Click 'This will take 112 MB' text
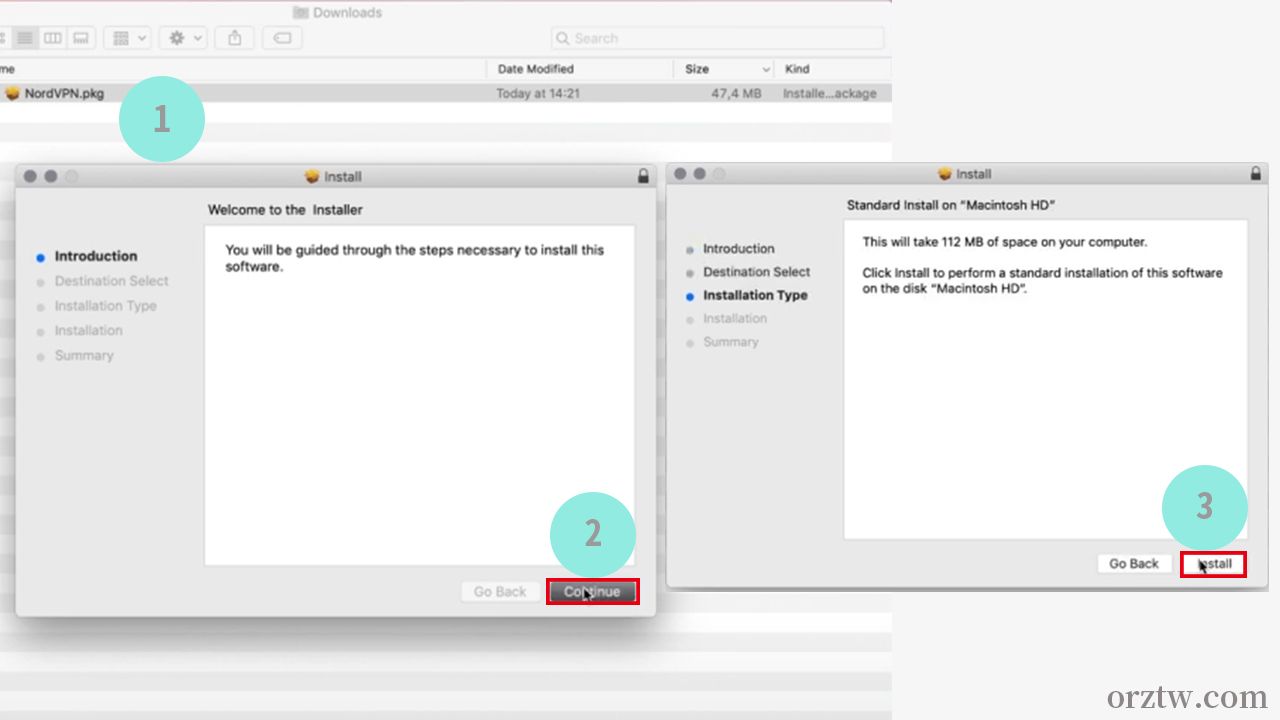 (x=1005, y=242)
